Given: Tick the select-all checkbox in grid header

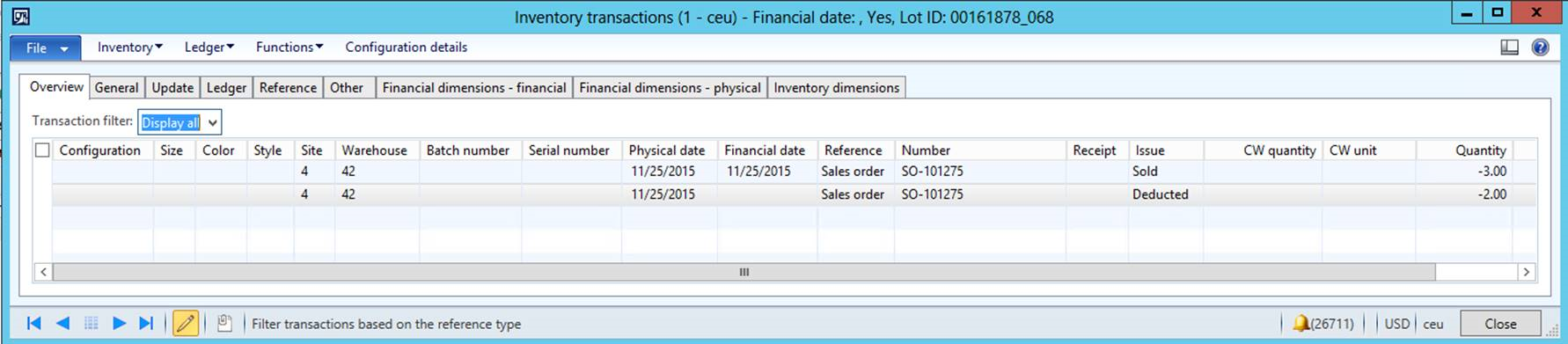Looking at the screenshot, I should pyautogui.click(x=42, y=150).
